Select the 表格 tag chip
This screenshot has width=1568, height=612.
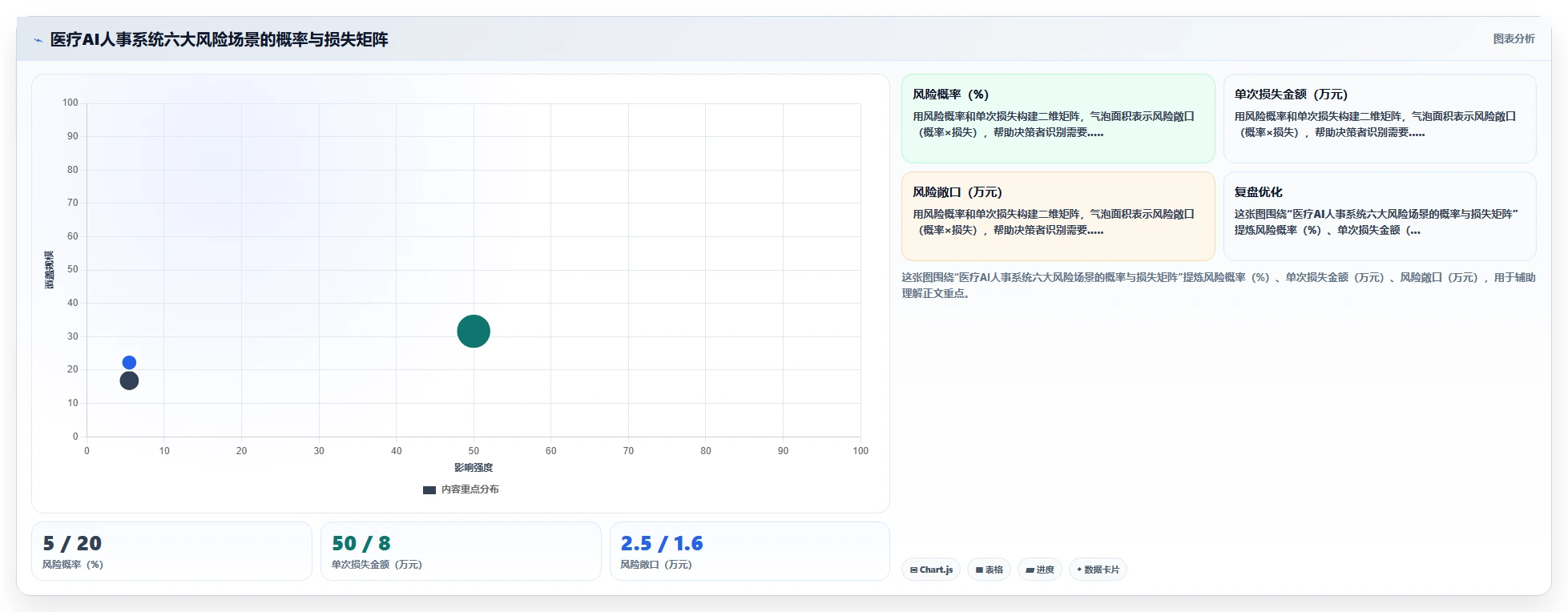pyautogui.click(x=990, y=570)
